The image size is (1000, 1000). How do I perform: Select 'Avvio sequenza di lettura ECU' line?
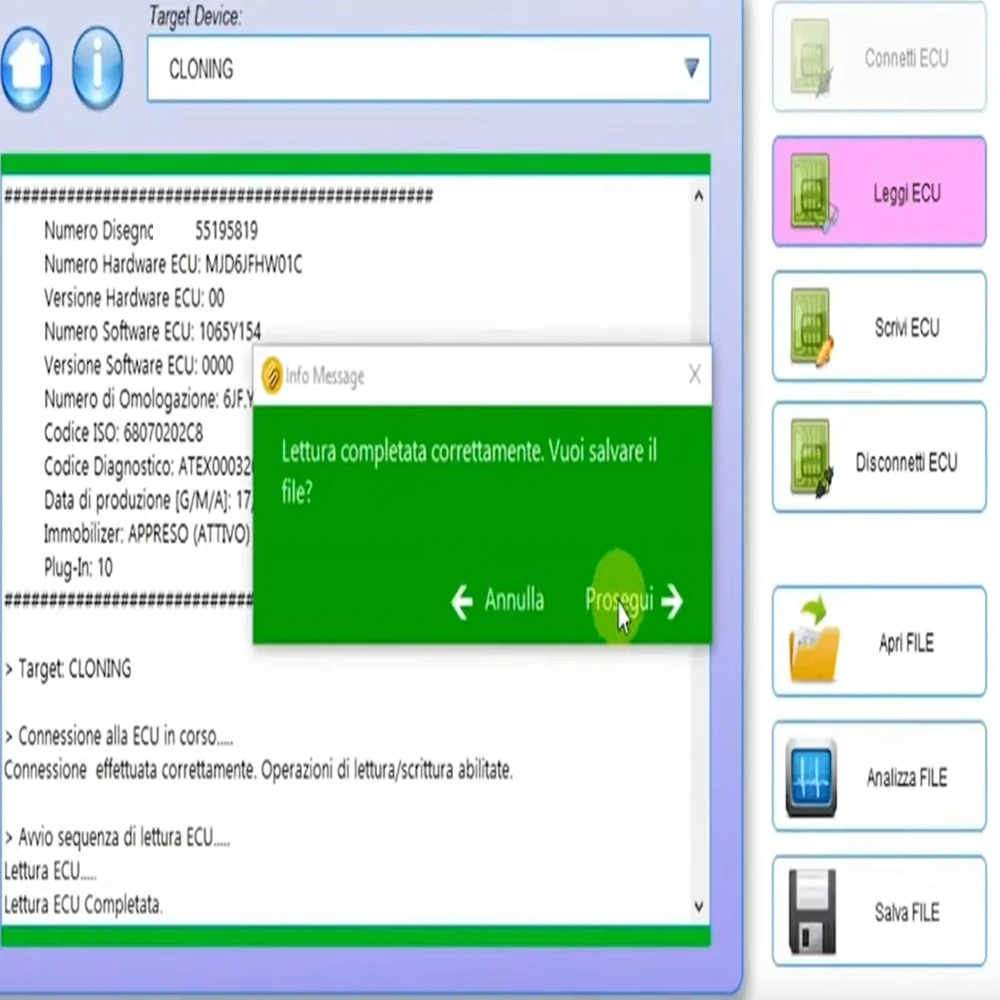tap(117, 837)
